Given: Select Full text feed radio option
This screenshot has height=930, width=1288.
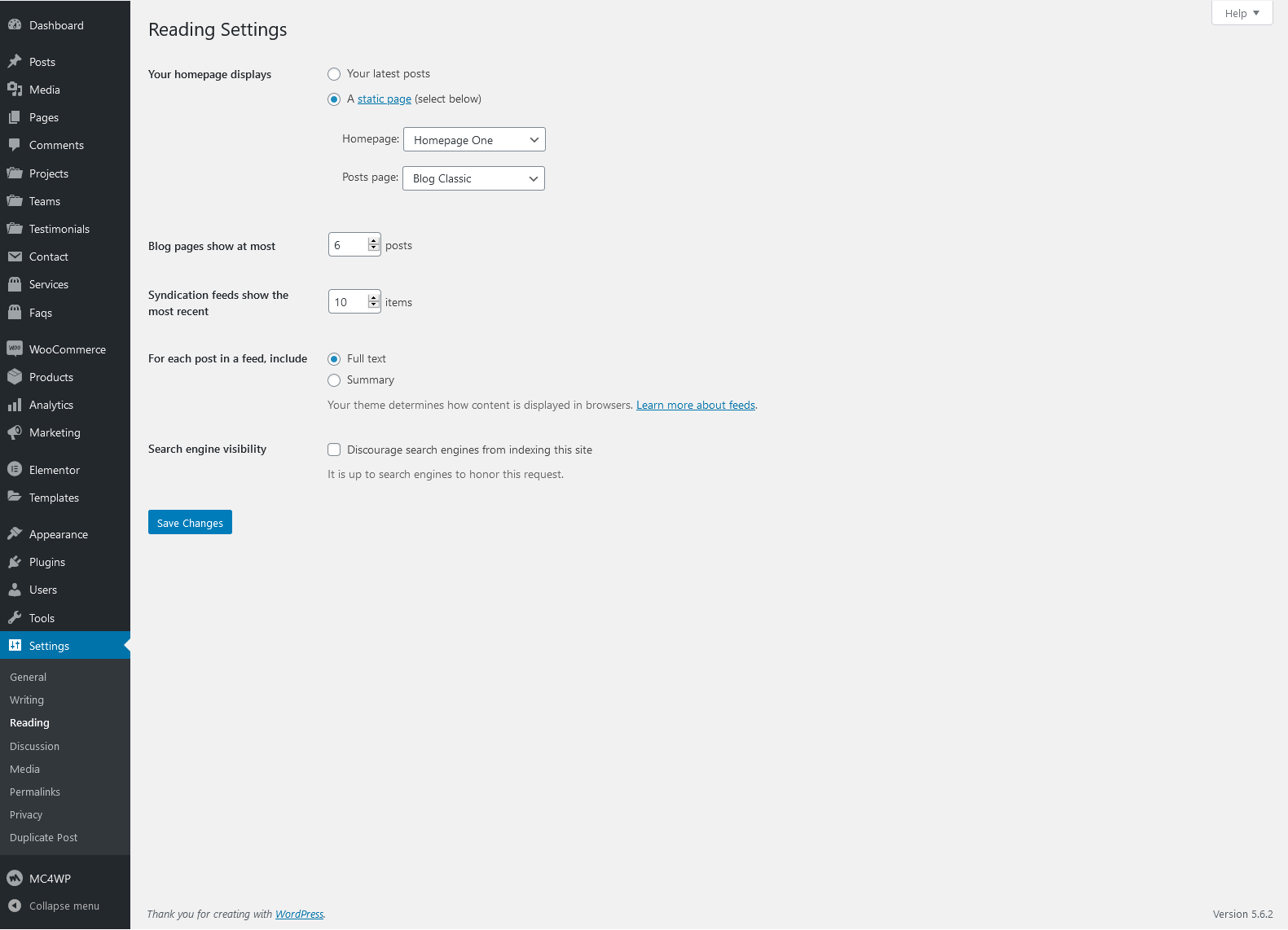Looking at the screenshot, I should coord(334,359).
